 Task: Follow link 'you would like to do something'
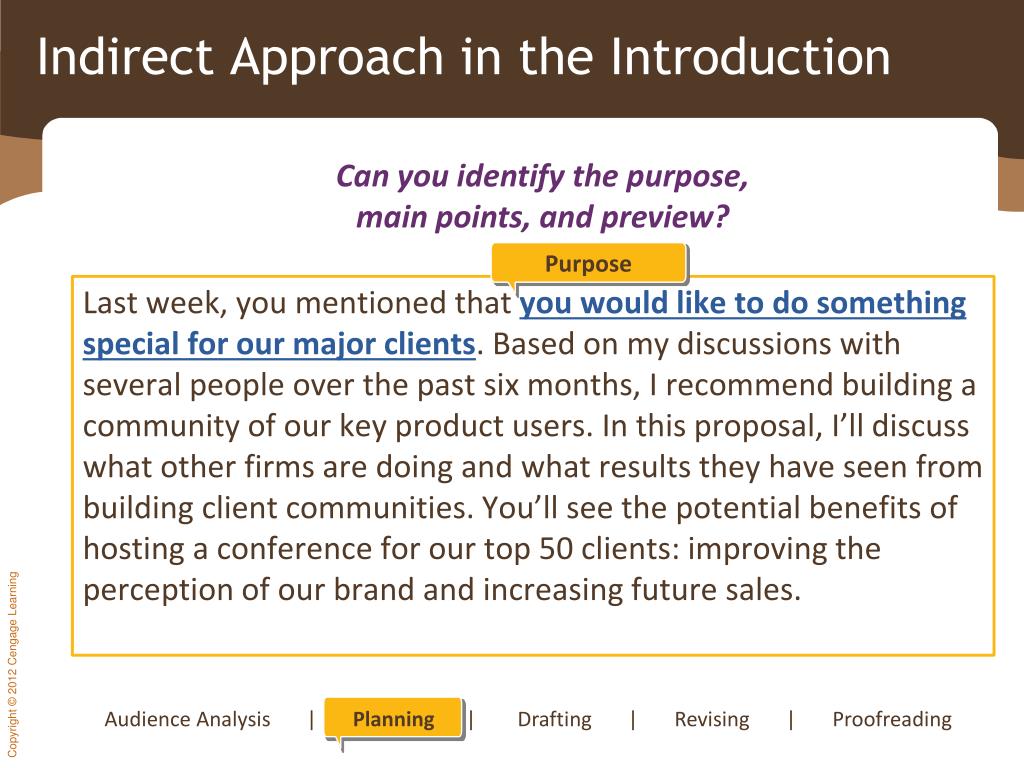click(743, 303)
